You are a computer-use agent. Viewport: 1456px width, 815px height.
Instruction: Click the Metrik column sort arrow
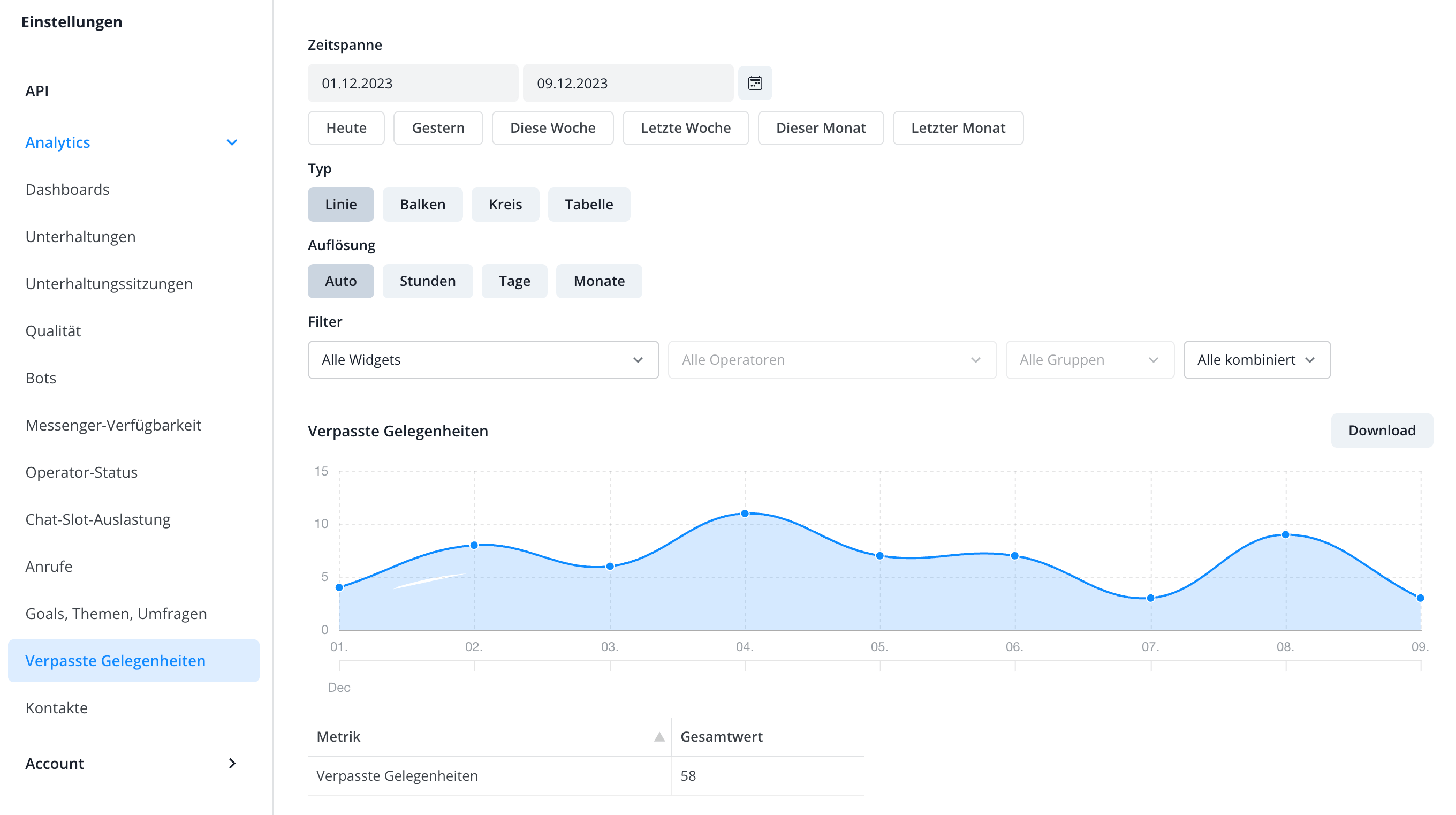pos(658,736)
